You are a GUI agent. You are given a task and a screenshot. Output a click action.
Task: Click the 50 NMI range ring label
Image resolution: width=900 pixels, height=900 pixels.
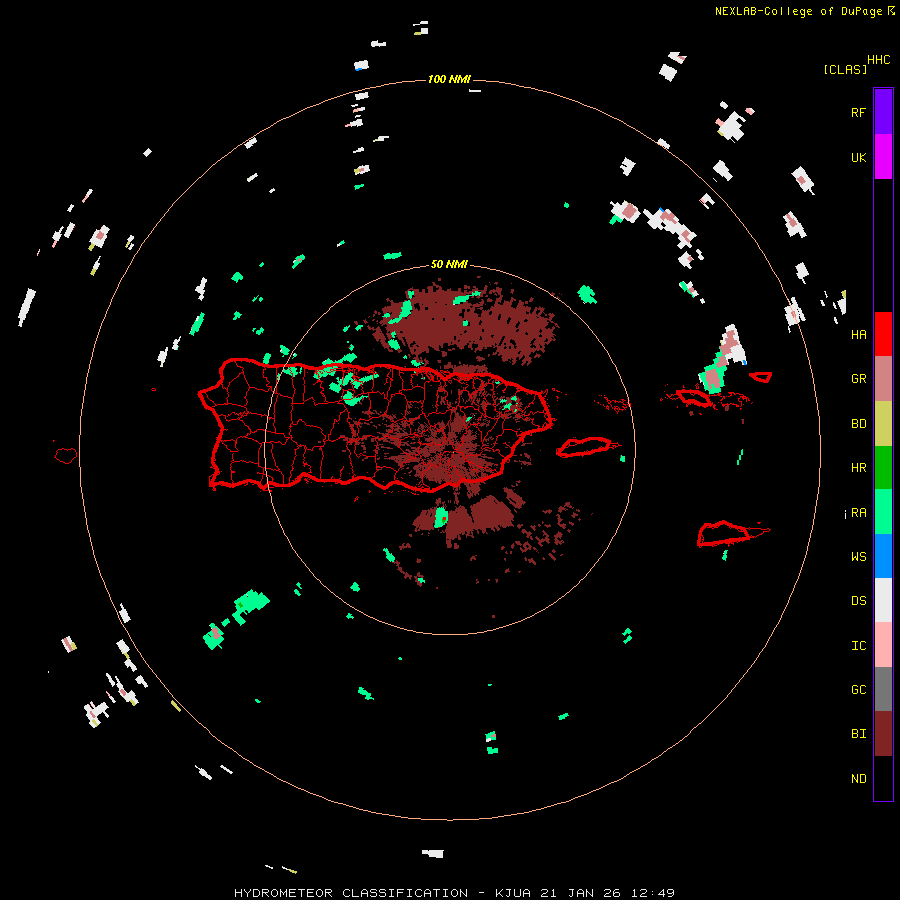[x=449, y=264]
